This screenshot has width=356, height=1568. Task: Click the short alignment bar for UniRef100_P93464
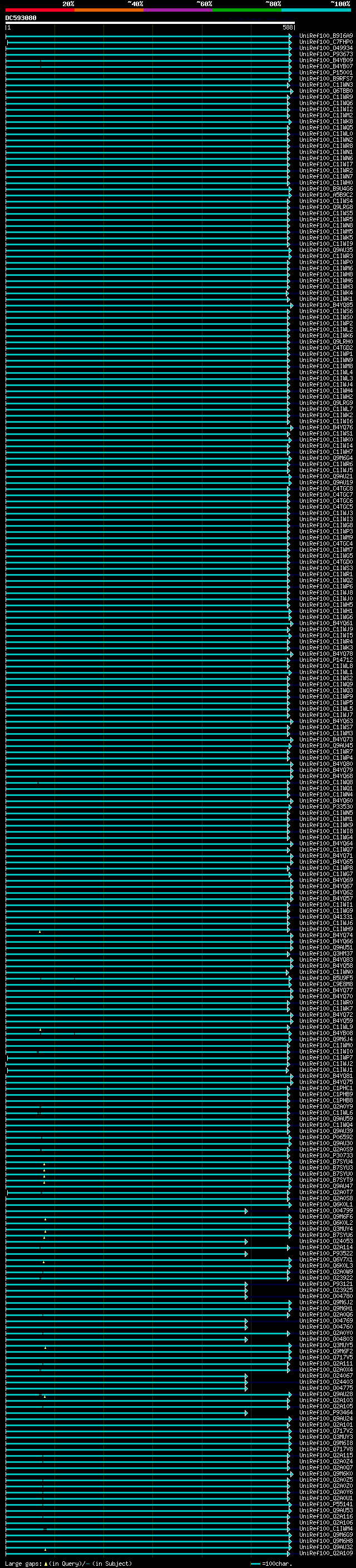tap(127, 1413)
